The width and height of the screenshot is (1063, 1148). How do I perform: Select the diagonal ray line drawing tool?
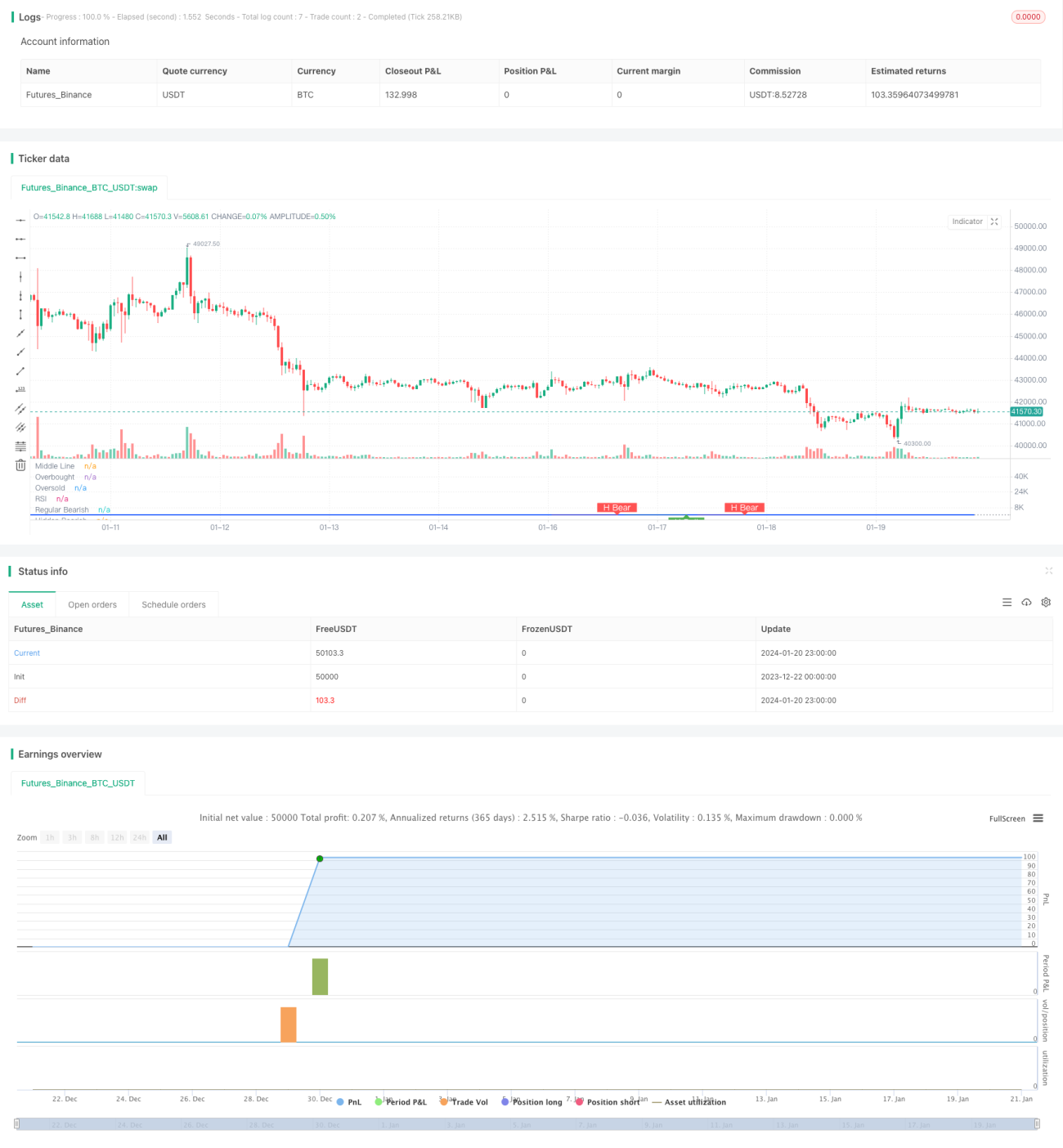point(20,352)
